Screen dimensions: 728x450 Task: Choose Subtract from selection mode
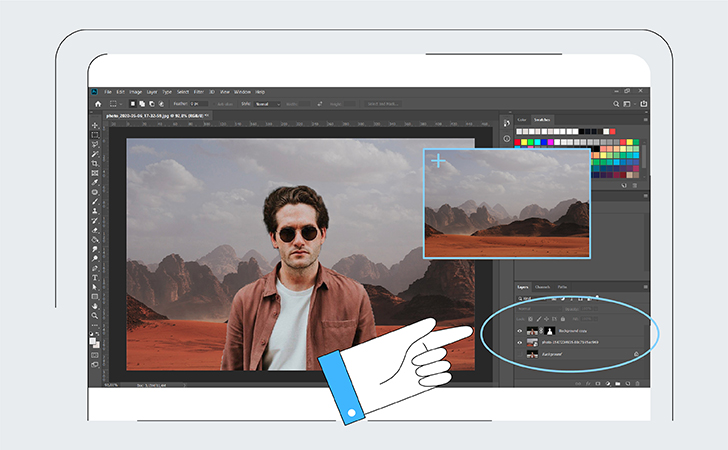pos(151,104)
